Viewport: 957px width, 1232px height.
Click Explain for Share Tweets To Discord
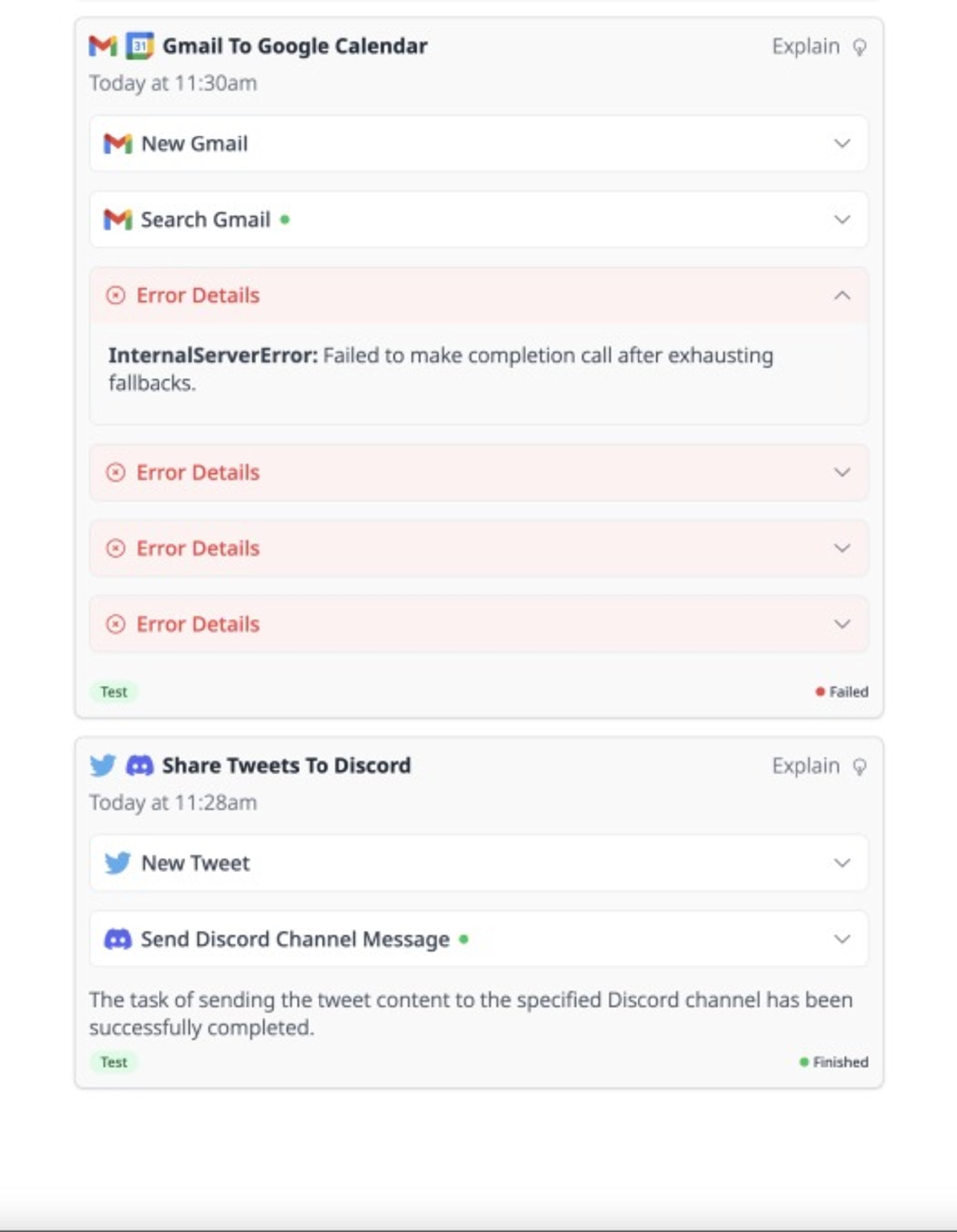tap(805, 766)
